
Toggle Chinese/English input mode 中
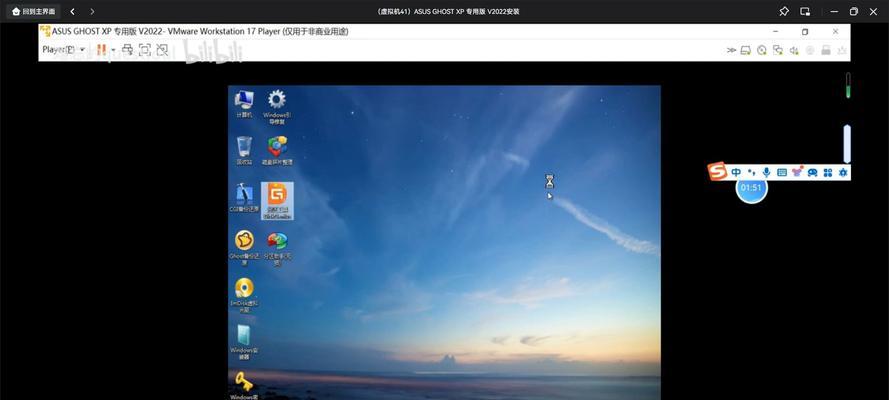click(736, 172)
